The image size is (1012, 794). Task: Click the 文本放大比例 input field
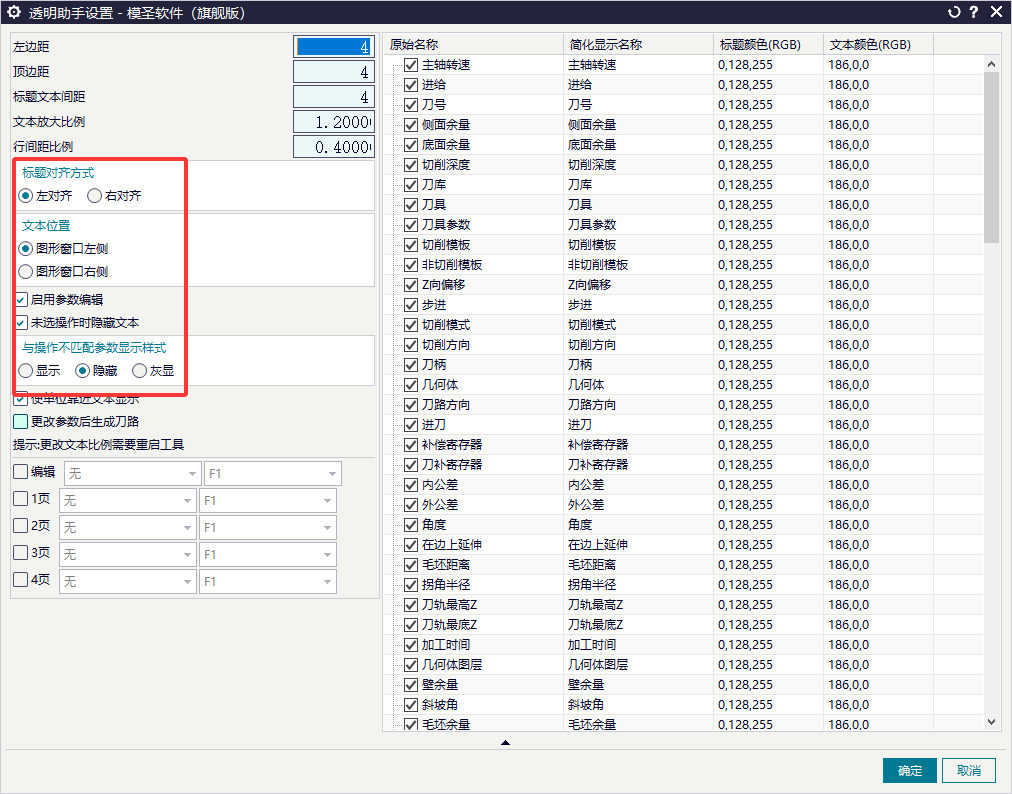point(334,122)
